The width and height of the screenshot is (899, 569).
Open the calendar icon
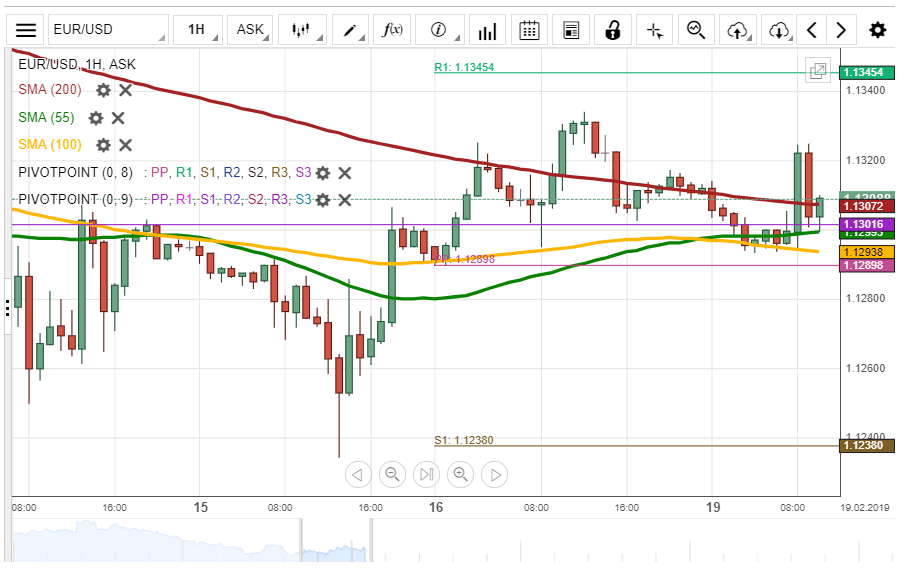click(529, 30)
